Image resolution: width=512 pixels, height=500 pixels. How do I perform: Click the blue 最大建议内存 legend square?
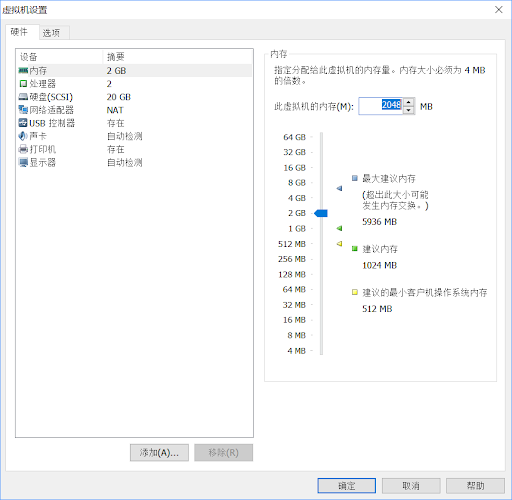(x=355, y=178)
